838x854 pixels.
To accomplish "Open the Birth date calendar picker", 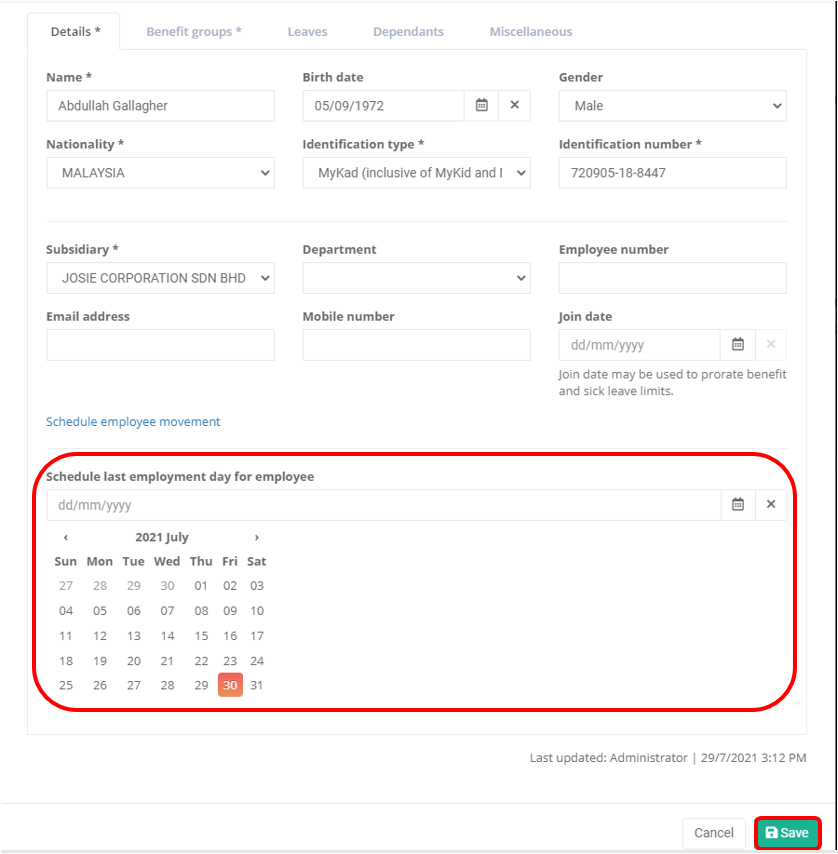I will 481,105.
